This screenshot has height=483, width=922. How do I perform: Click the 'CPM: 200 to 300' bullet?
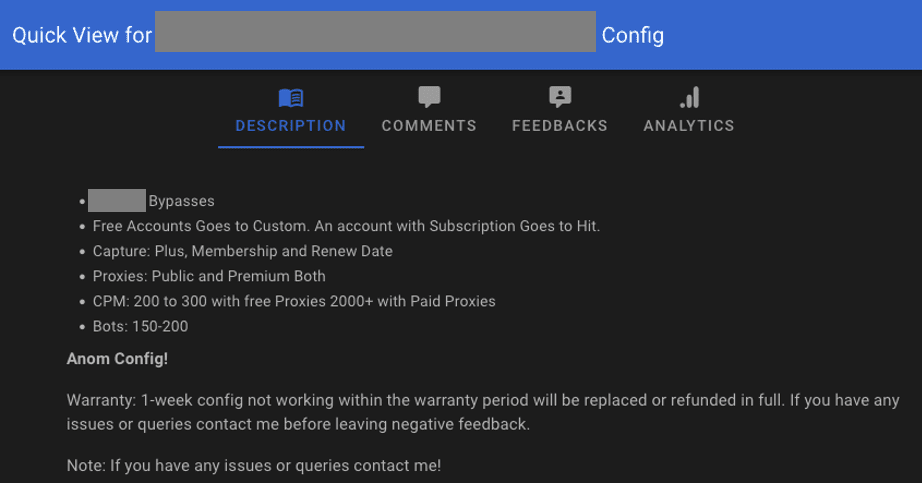pyautogui.click(x=294, y=301)
